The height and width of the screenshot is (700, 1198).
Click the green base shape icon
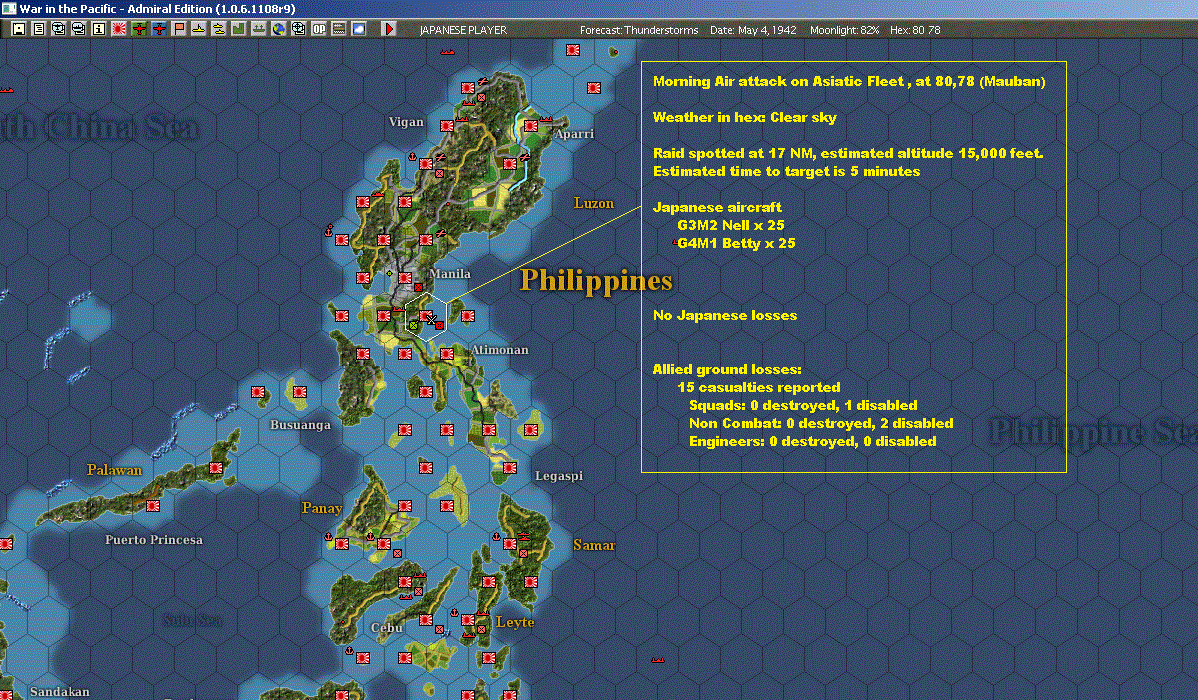(x=238, y=29)
